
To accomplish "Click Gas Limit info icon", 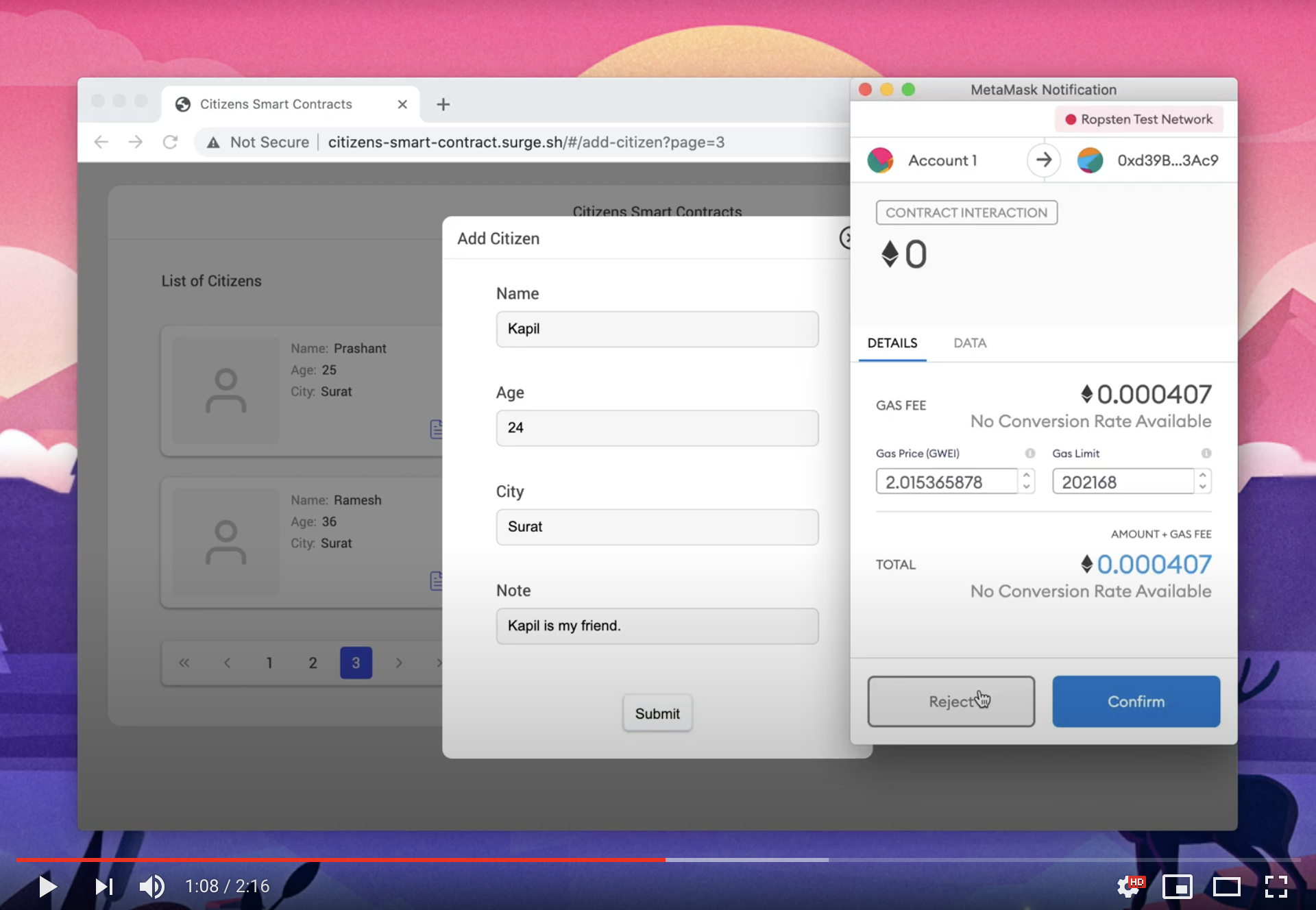I will pos(1206,454).
